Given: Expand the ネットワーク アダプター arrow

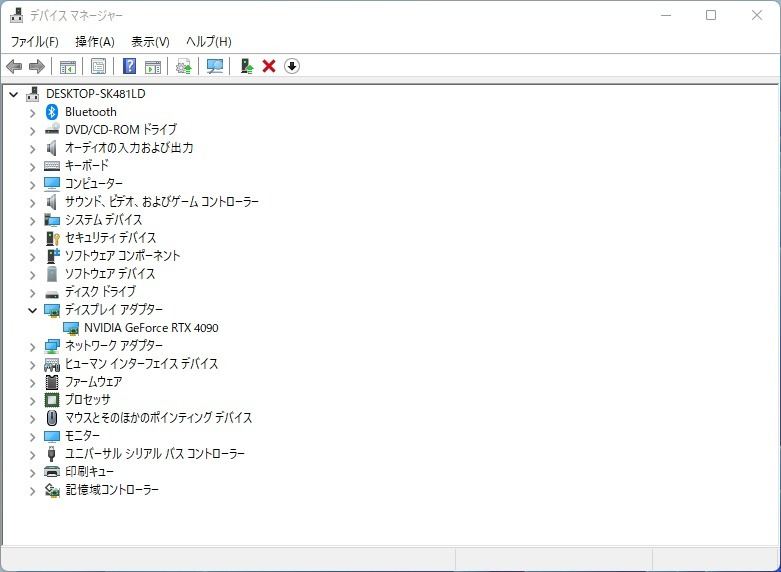Looking at the screenshot, I should pos(33,347).
